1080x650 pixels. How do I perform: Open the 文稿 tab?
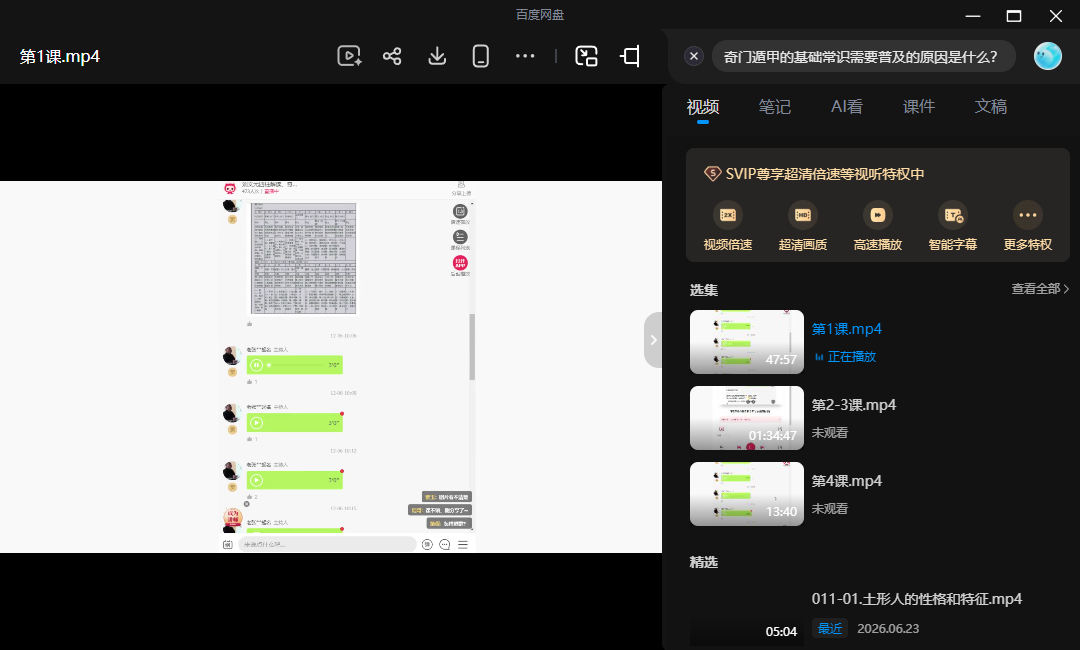point(990,107)
